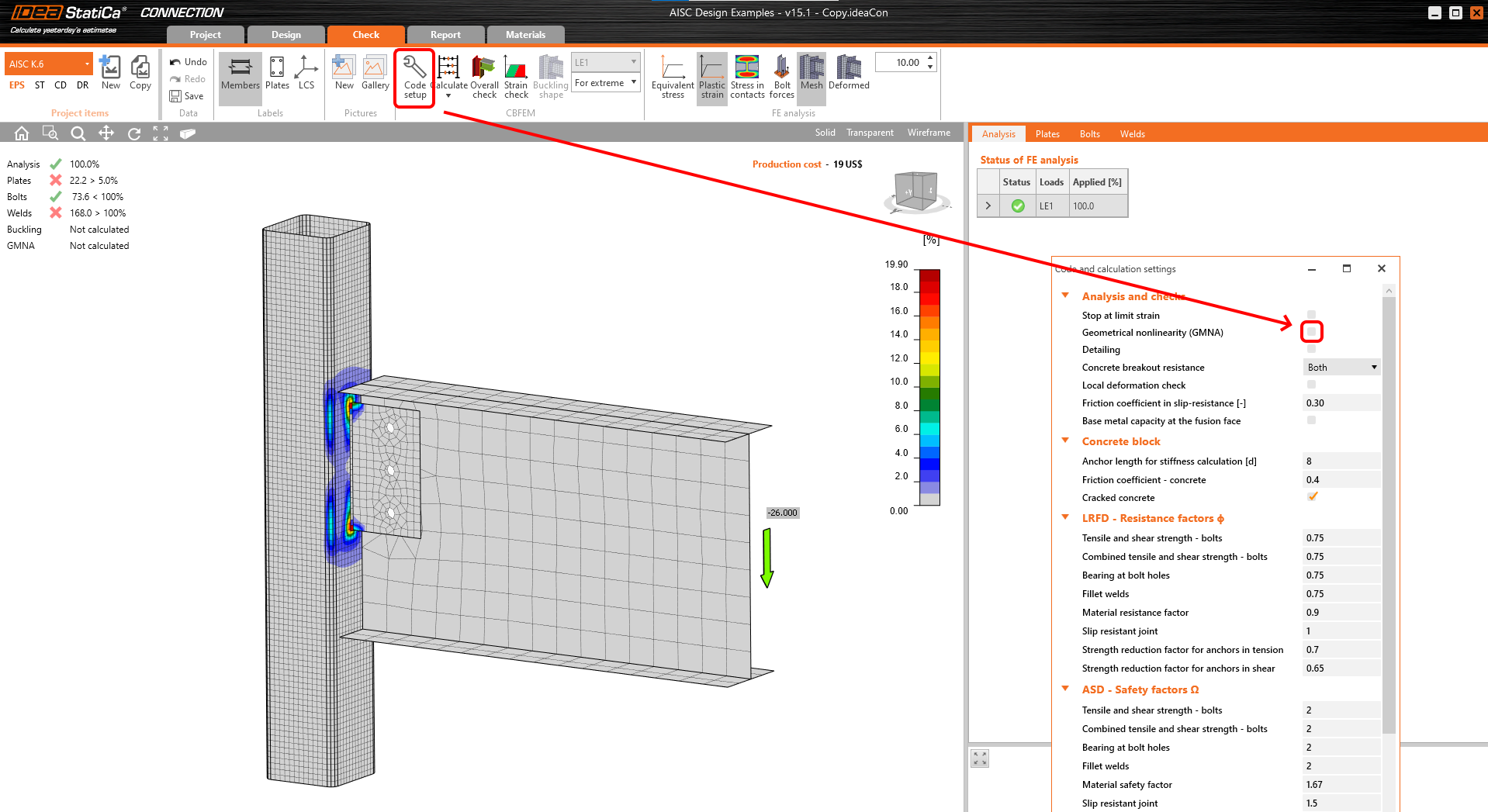The height and width of the screenshot is (812, 1488).
Task: Open the For extreme dropdown
Action: tap(605, 83)
